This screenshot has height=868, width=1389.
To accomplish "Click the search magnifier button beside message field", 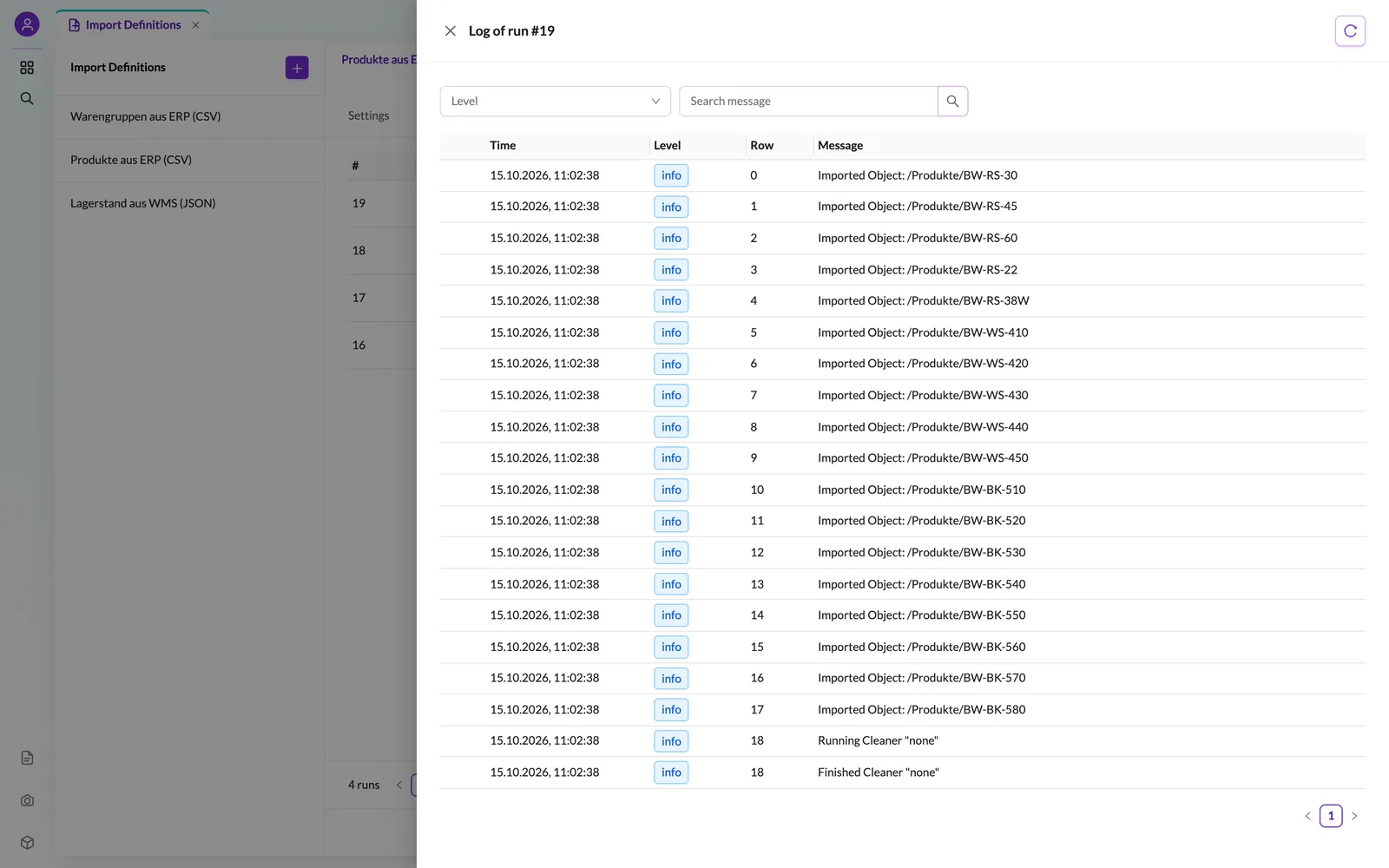I will click(952, 102).
